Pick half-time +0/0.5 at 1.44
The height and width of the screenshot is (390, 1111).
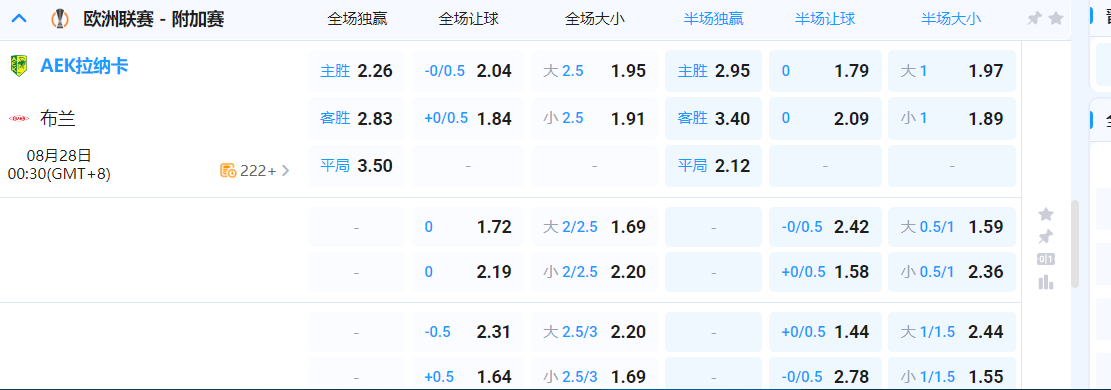pyautogui.click(x=825, y=332)
